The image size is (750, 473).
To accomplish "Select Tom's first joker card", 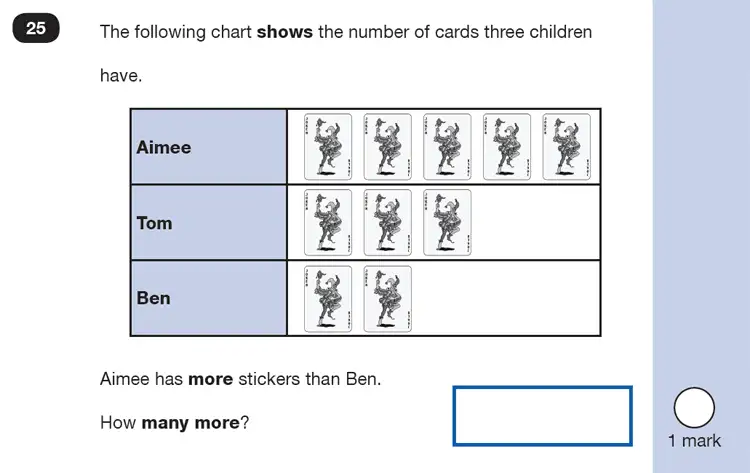I will coord(328,222).
